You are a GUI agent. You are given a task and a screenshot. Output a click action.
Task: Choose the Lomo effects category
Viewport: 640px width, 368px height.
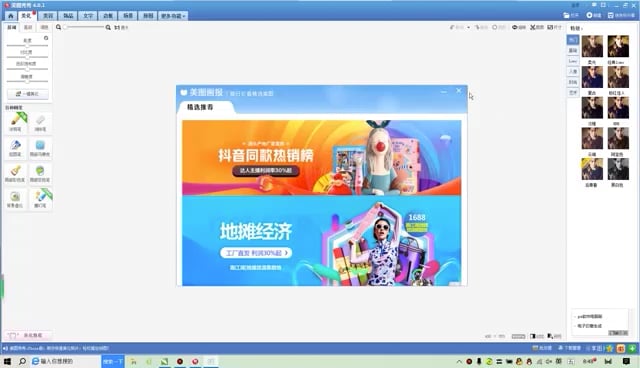(573, 61)
